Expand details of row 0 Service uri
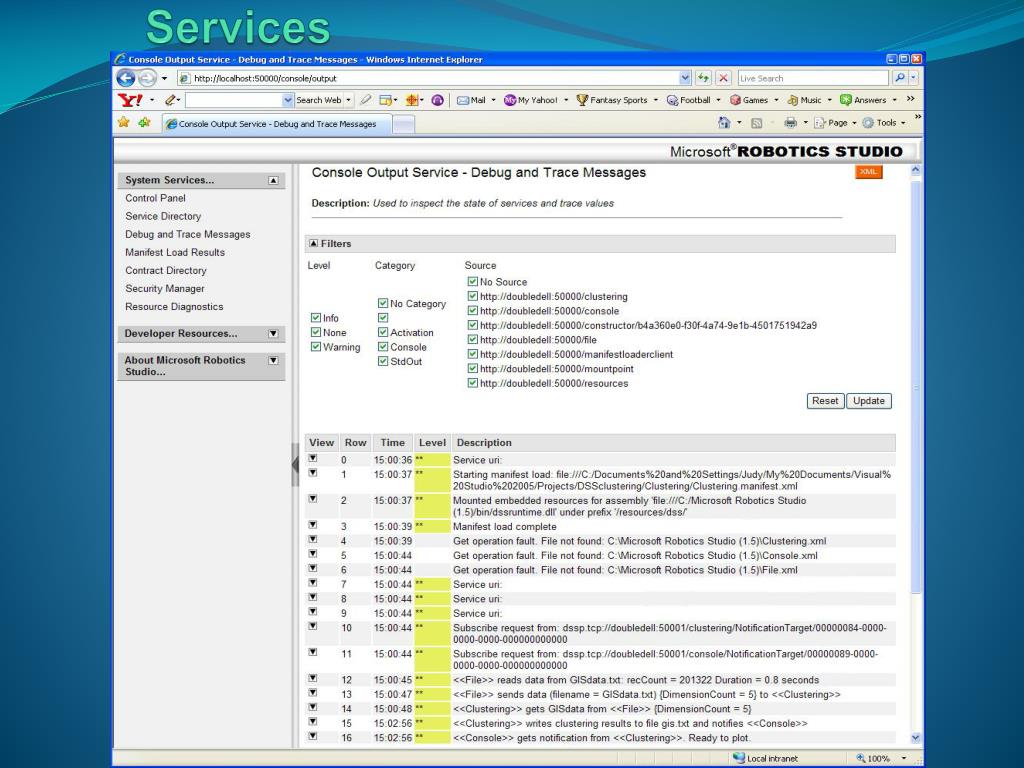This screenshot has height=768, width=1024. tap(313, 458)
